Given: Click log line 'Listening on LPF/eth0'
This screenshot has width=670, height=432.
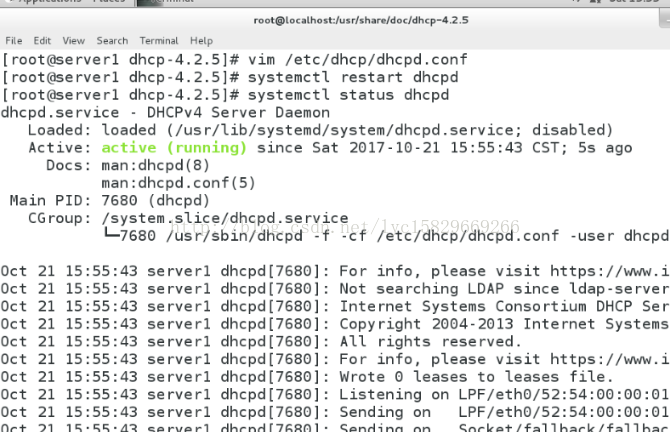Looking at the screenshot, I should [x=335, y=394].
